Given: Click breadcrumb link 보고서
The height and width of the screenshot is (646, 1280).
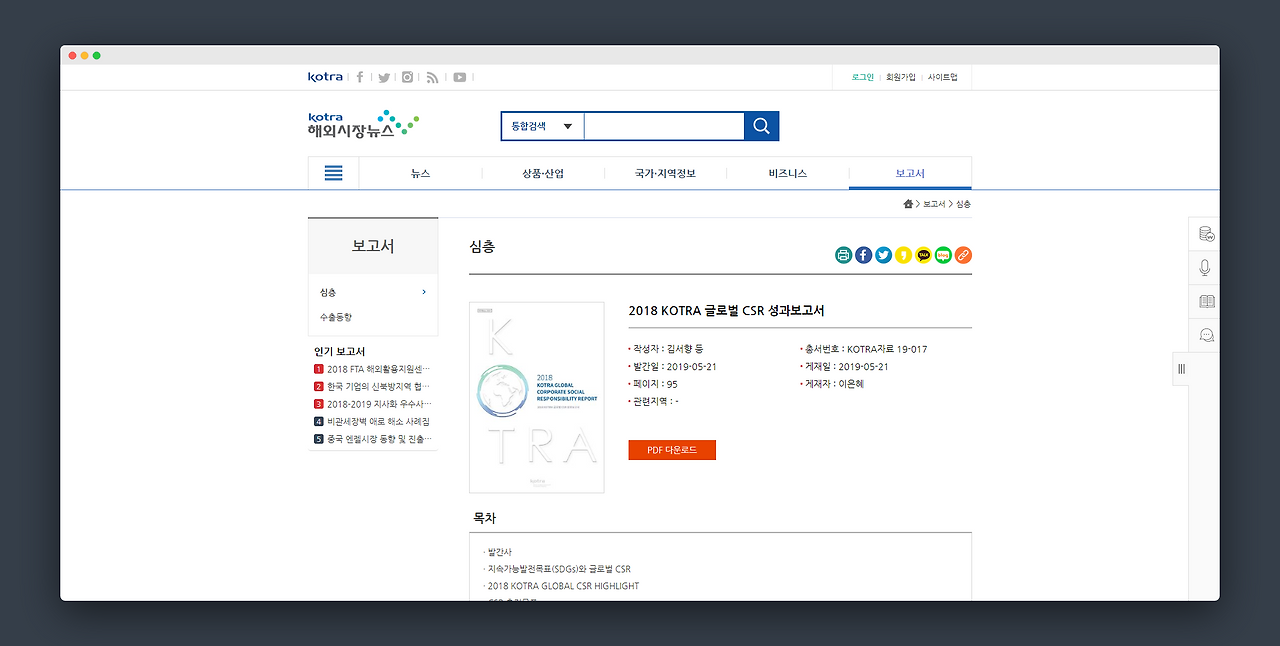Looking at the screenshot, I should [x=934, y=204].
